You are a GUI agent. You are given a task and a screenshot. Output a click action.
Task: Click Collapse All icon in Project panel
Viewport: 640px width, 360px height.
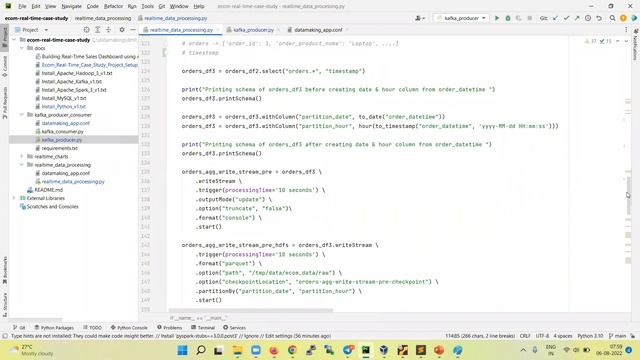tap(109, 30)
